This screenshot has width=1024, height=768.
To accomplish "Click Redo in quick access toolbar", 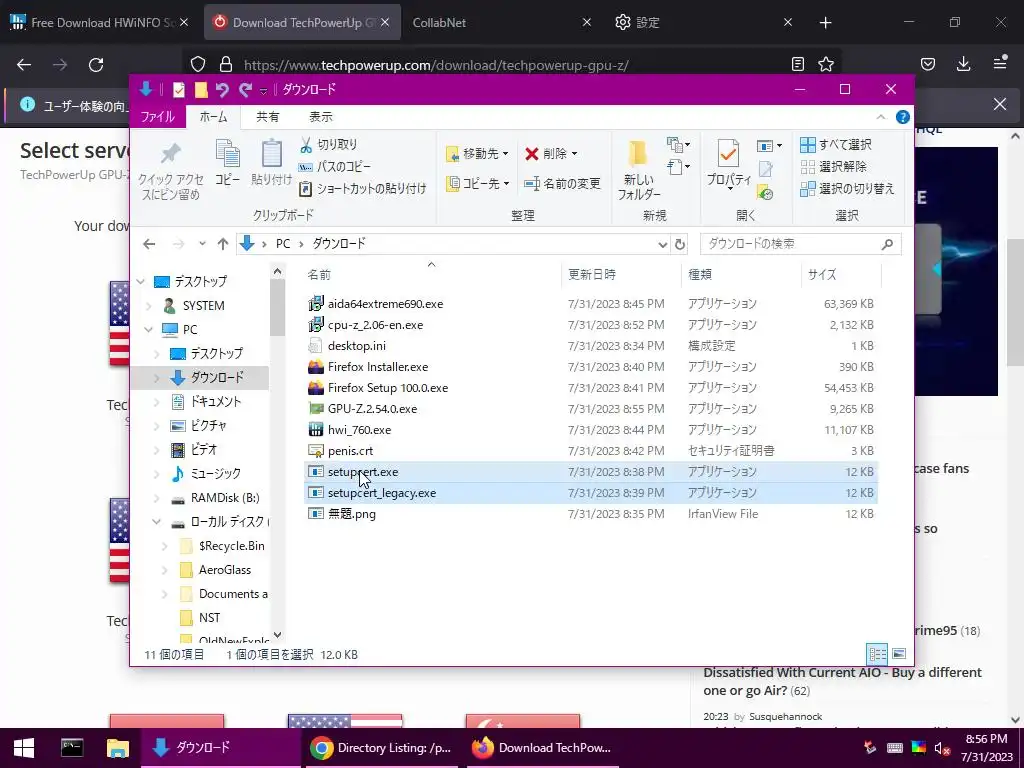I will (246, 89).
